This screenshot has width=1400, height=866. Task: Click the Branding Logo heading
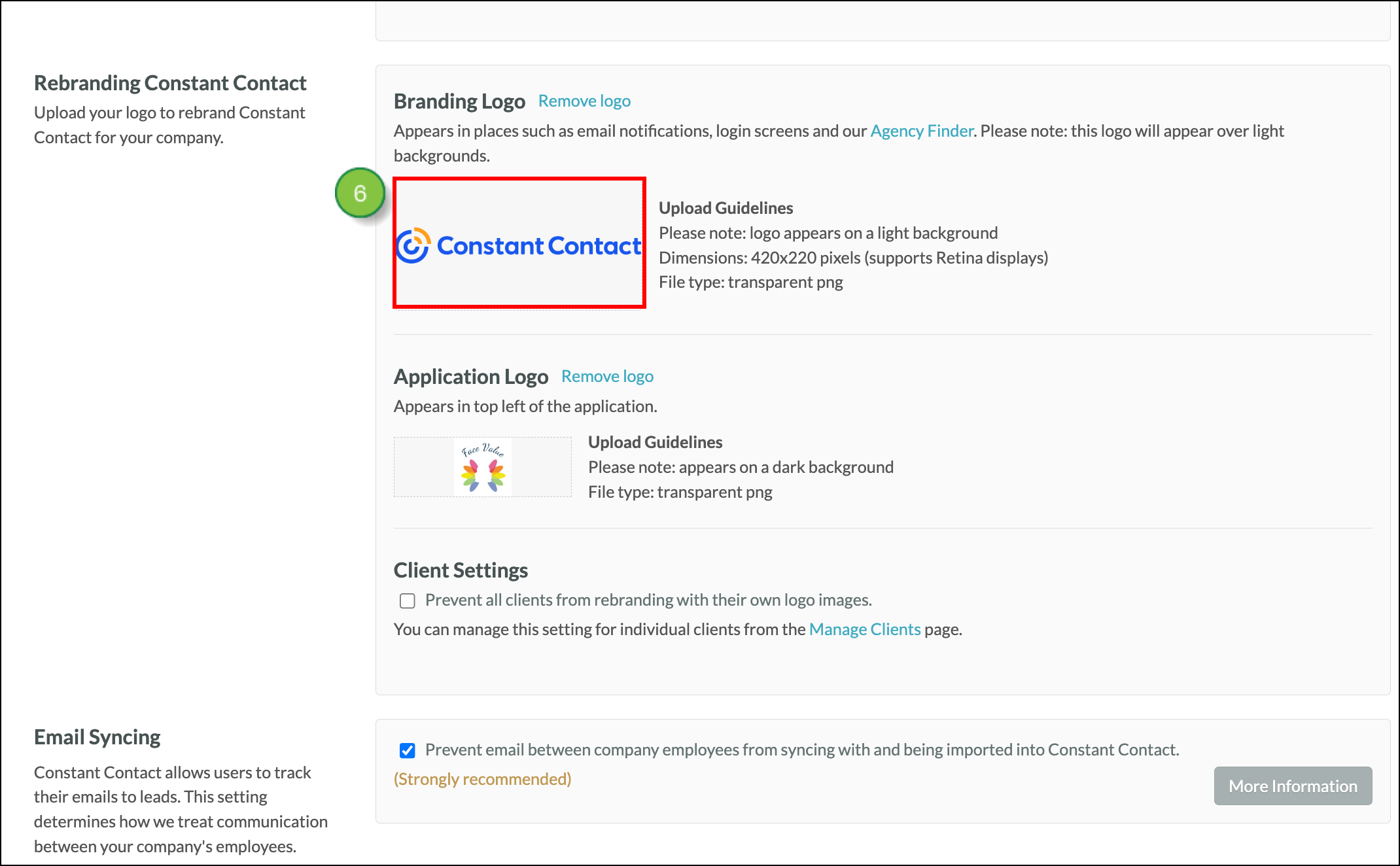(459, 101)
